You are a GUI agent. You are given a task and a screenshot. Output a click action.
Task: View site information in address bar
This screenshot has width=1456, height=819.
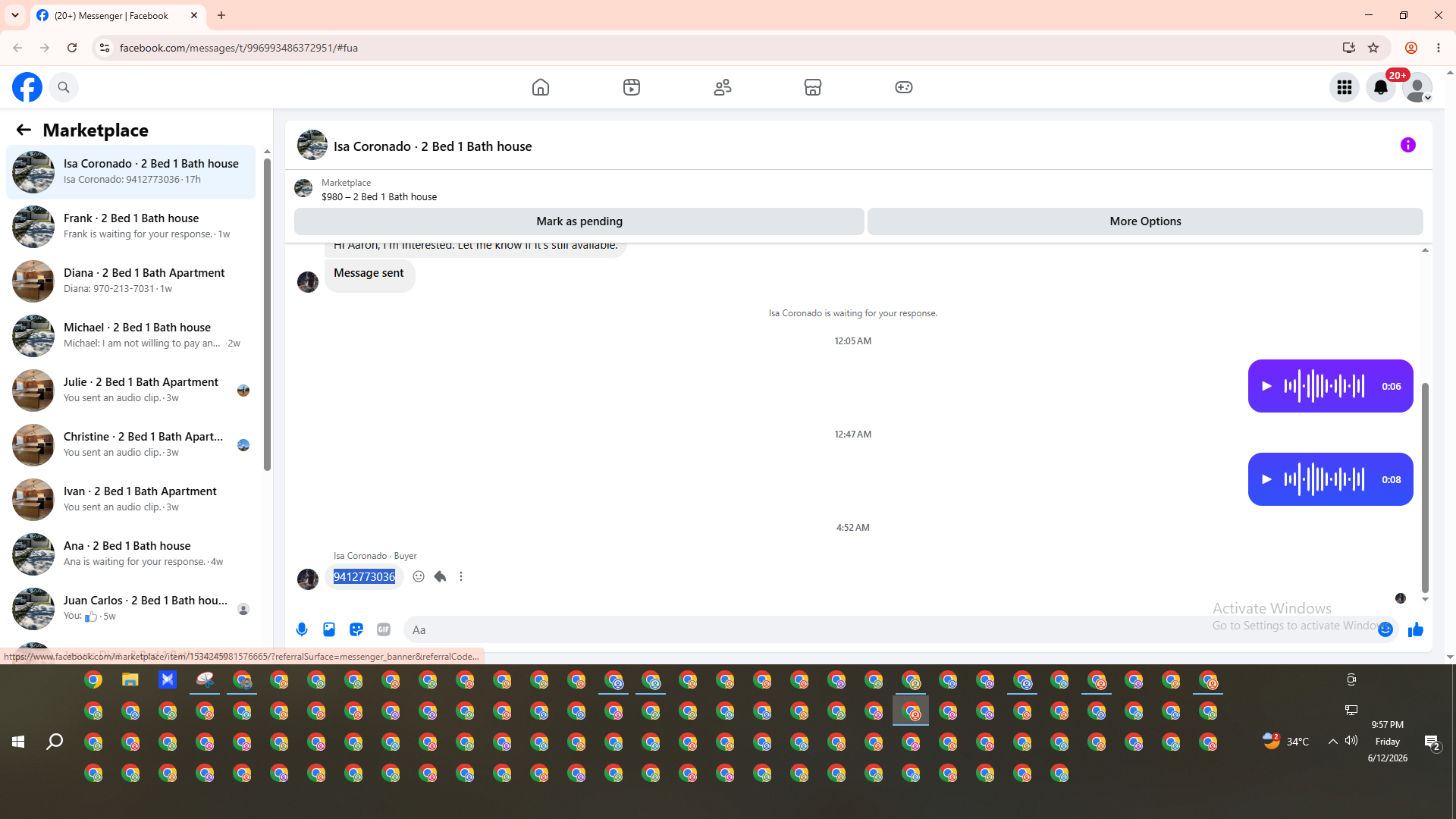coord(105,48)
